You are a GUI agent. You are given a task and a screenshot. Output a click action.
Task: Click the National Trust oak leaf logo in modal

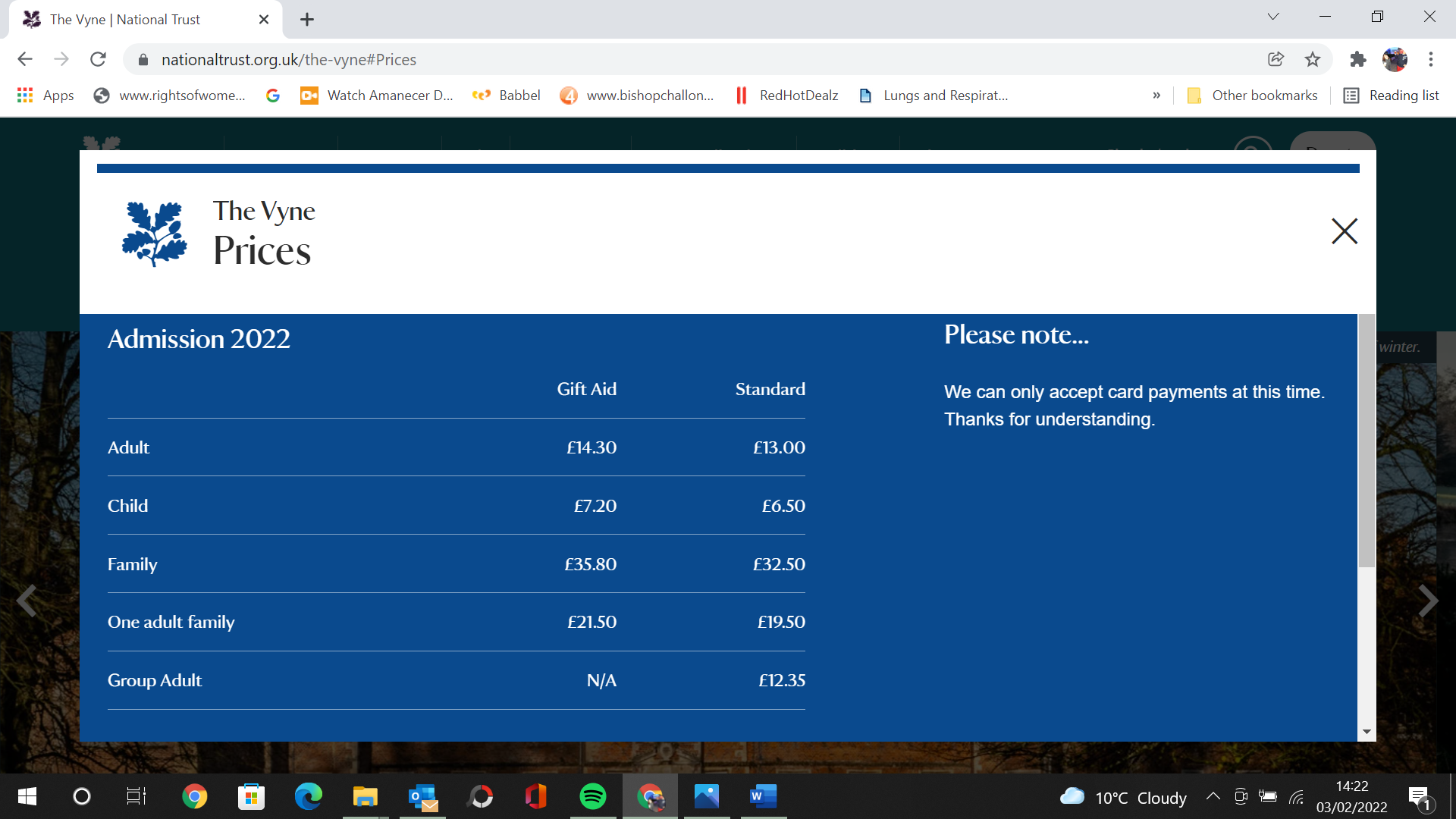point(155,233)
